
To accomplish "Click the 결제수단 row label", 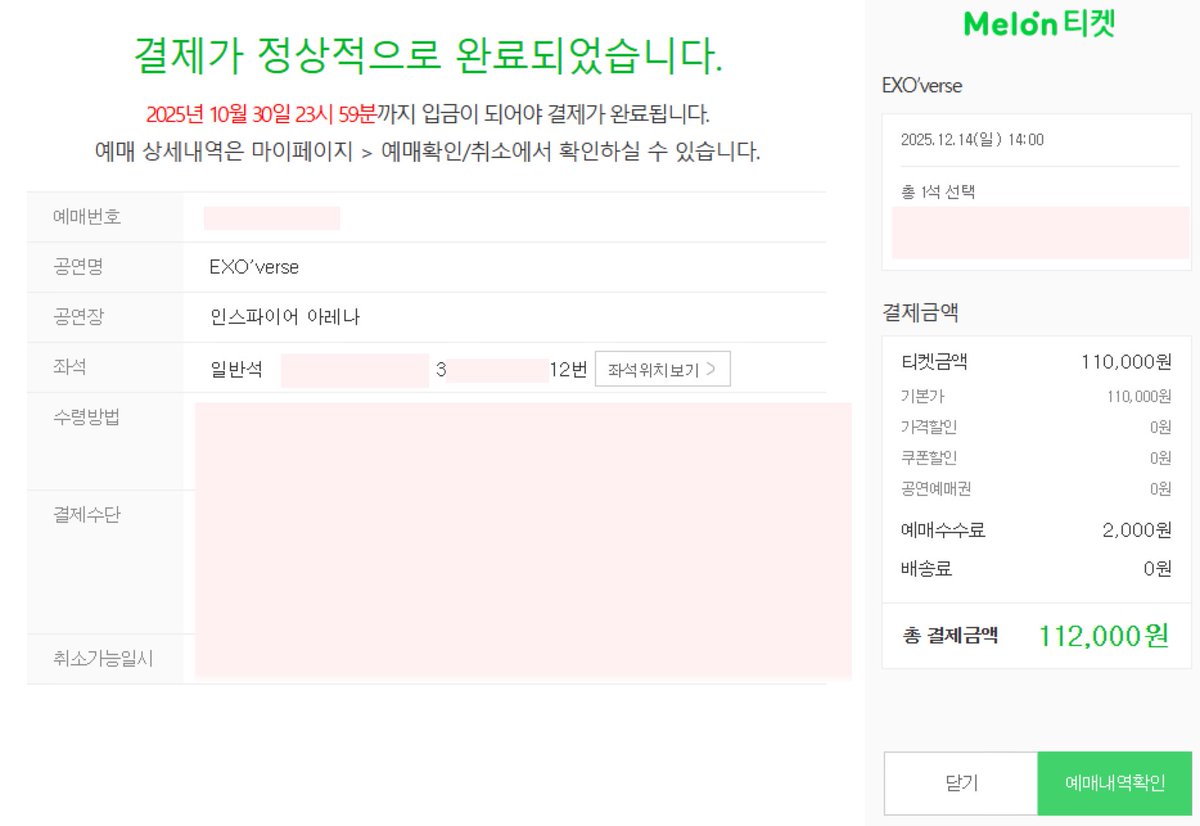I will click(x=87, y=515).
